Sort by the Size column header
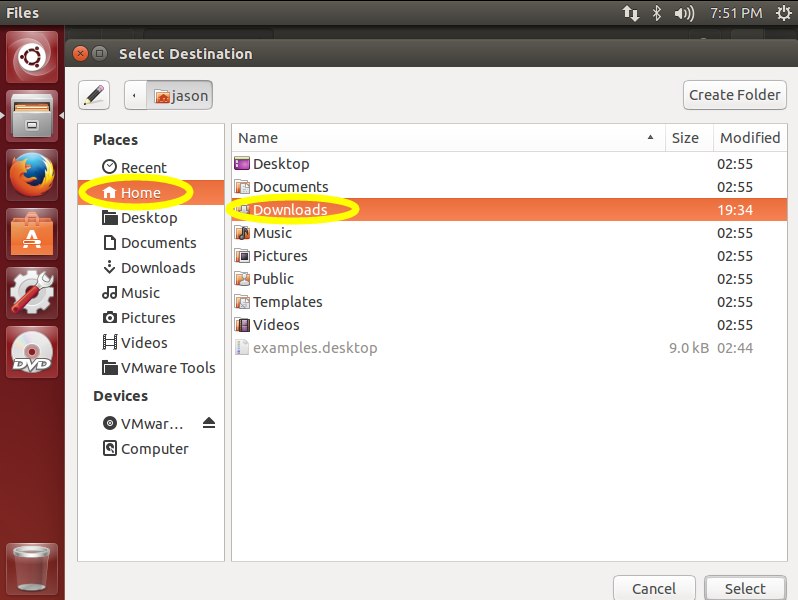The width and height of the screenshot is (798, 600). tap(689, 138)
